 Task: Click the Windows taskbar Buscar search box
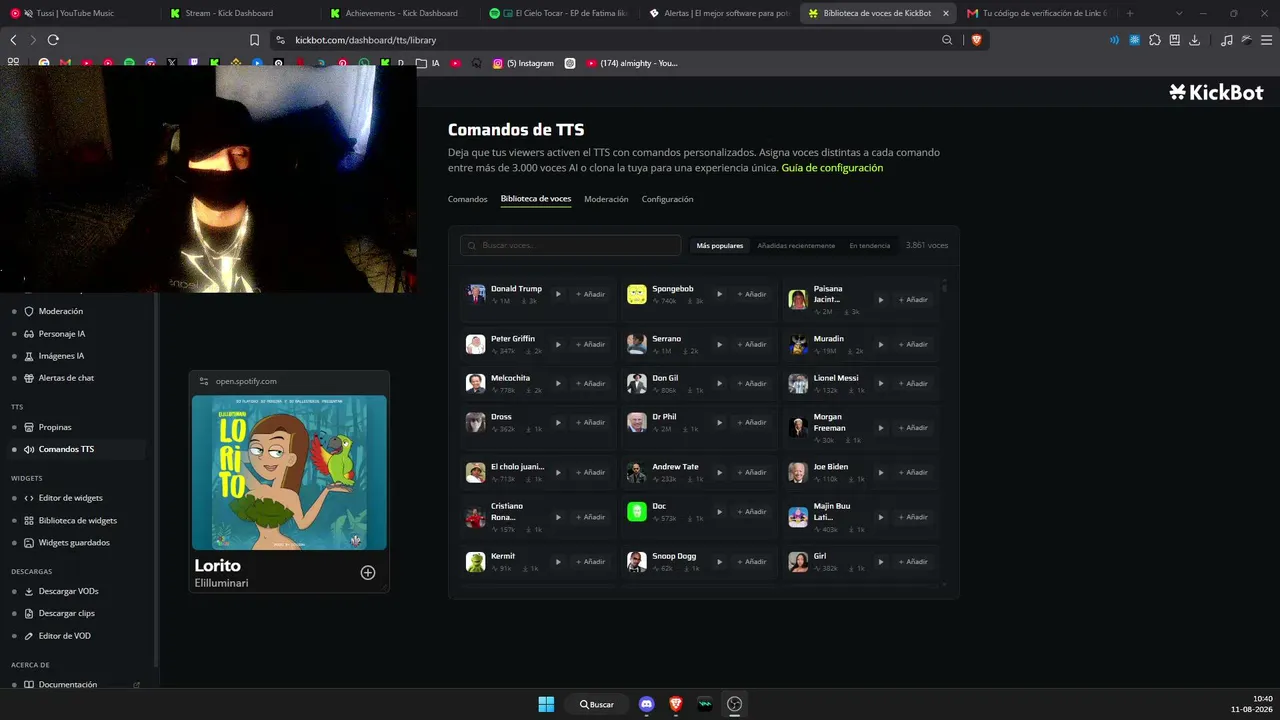[x=597, y=704]
